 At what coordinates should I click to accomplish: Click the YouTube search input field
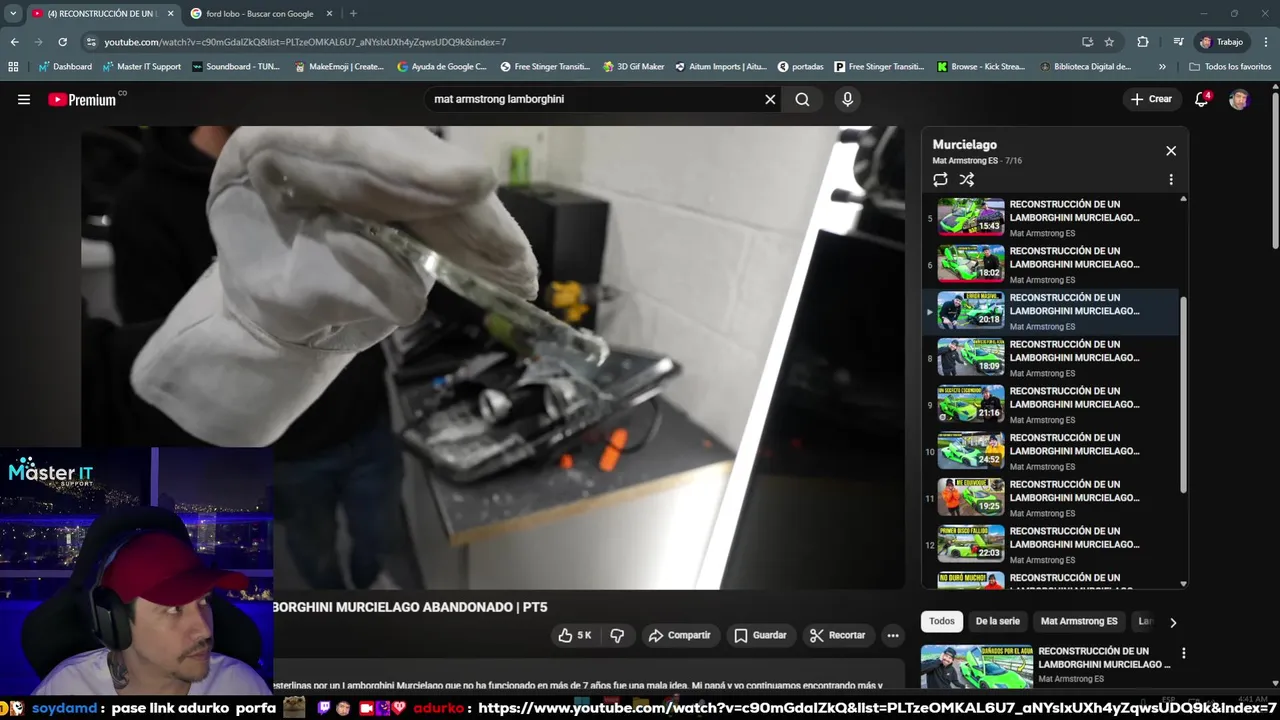click(594, 99)
